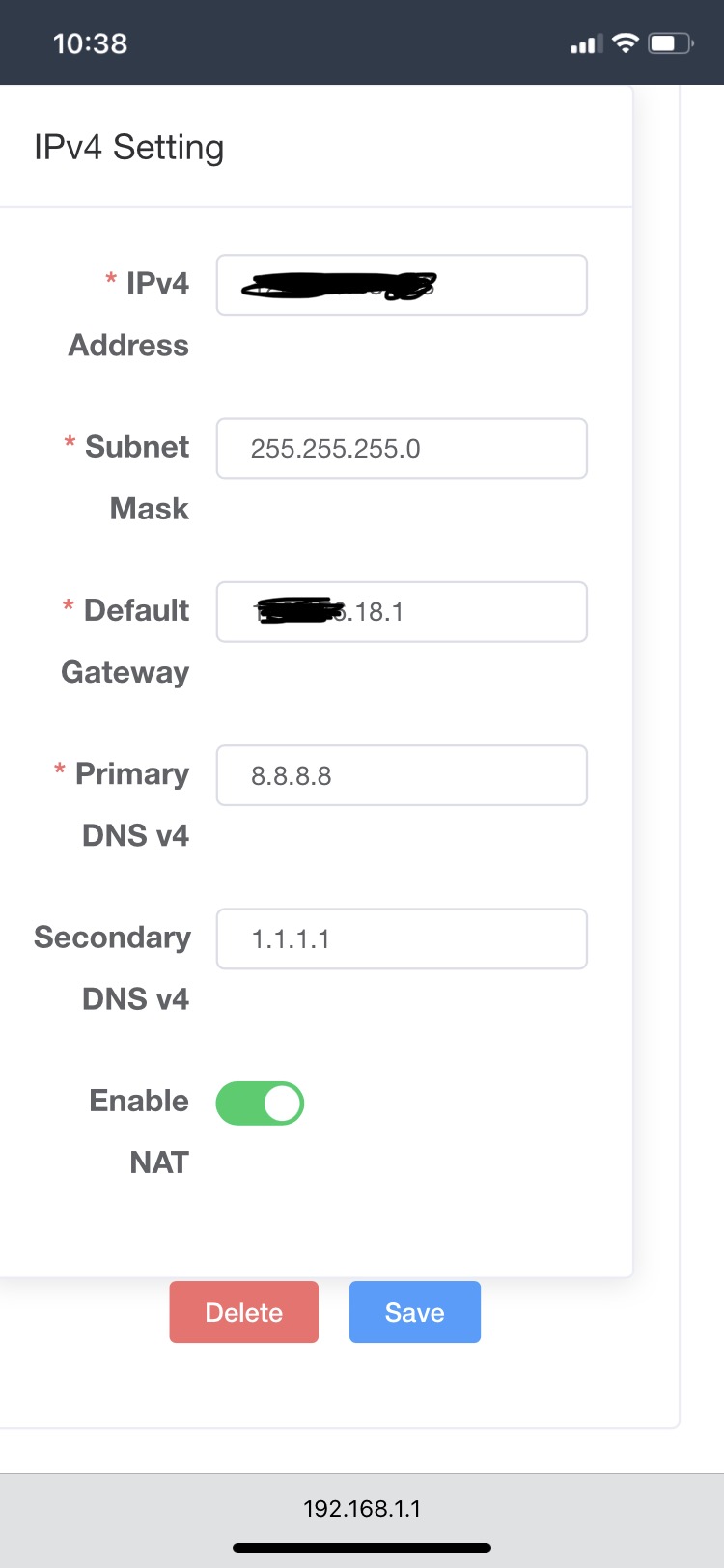Screen dimensions: 724x1568
Task: Tap the battery icon in status bar
Action: pyautogui.click(x=671, y=43)
